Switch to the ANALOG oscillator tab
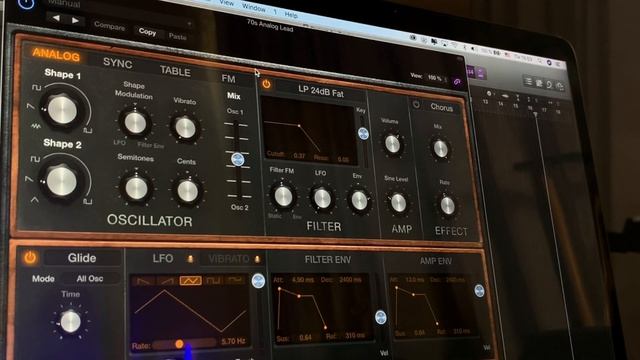Screen dimensions: 640x360 (56, 54)
